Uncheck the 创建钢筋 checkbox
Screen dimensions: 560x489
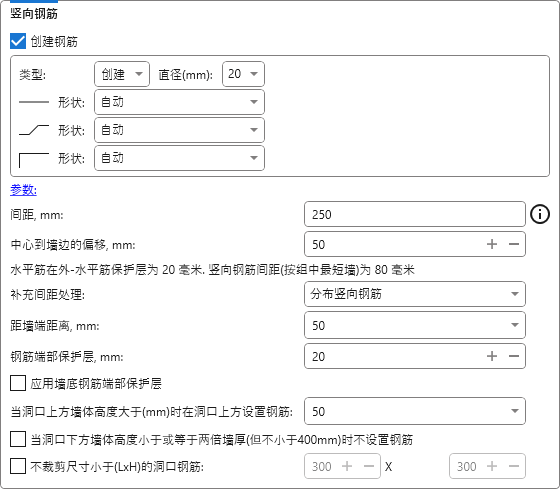[x=18, y=41]
